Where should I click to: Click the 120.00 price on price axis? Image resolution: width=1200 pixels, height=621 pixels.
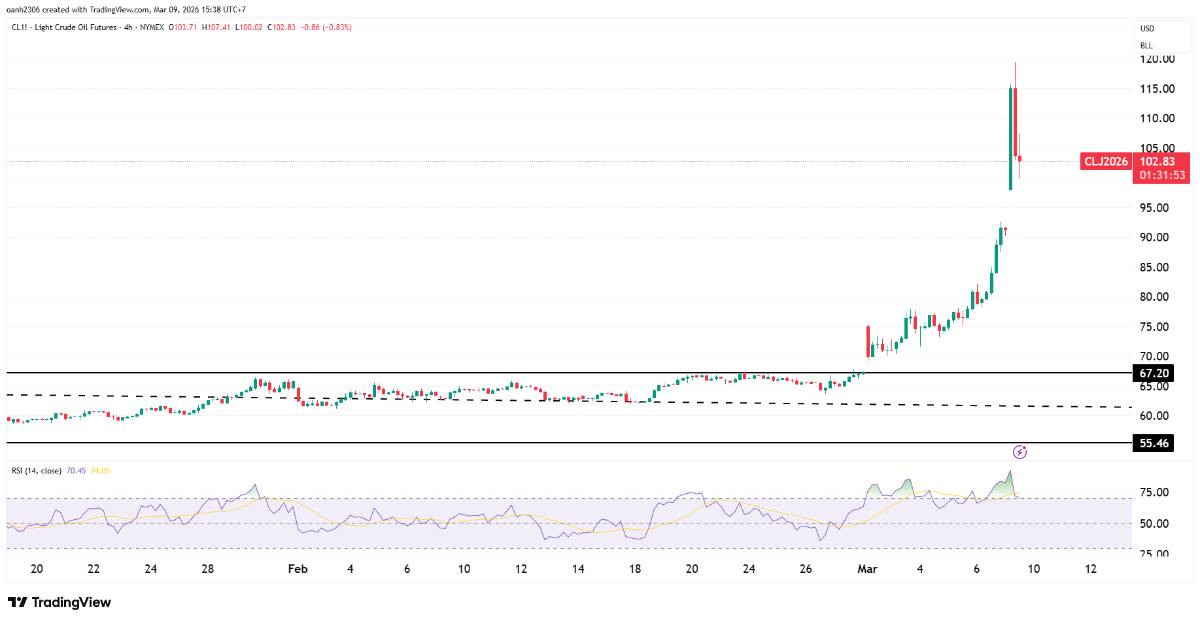(1157, 59)
